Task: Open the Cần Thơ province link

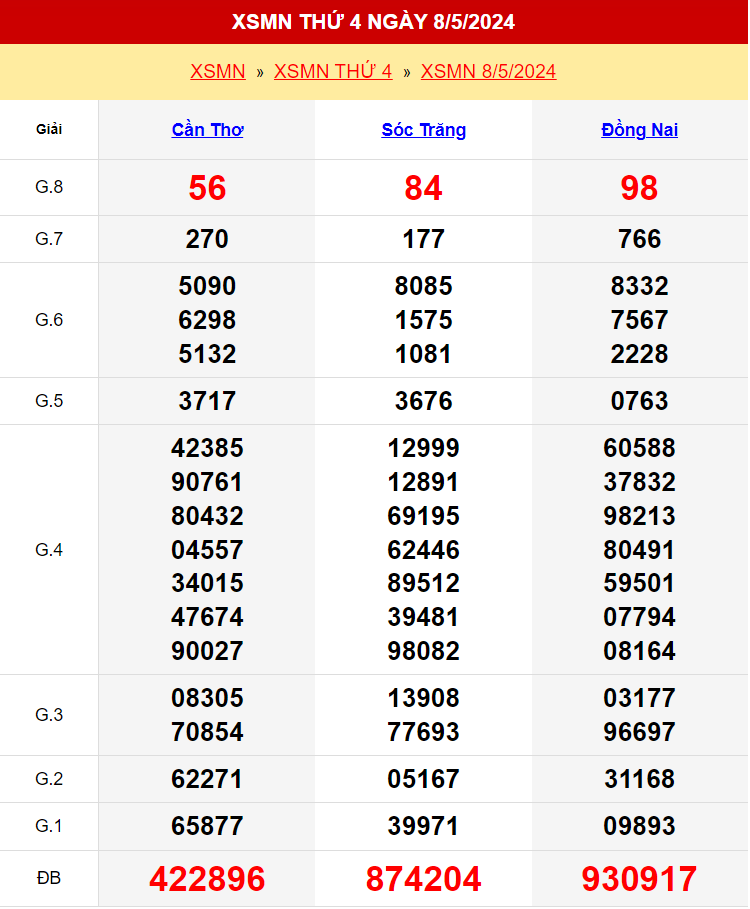Action: [207, 130]
